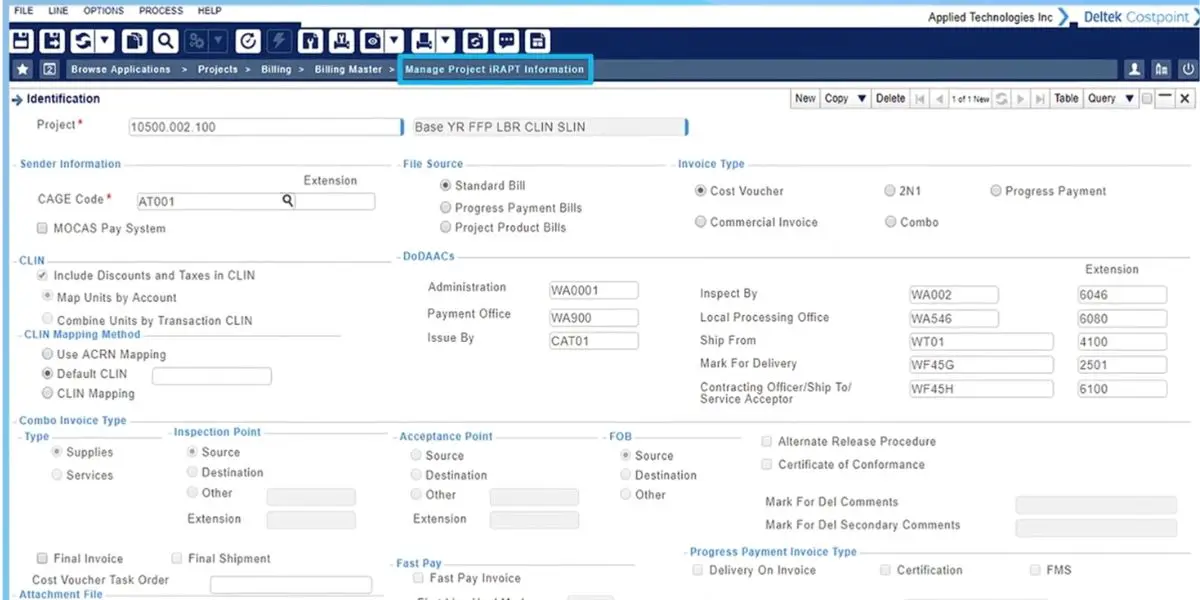The width and height of the screenshot is (1200, 600).
Task: Select Commercial Invoice radio button
Action: 701,222
